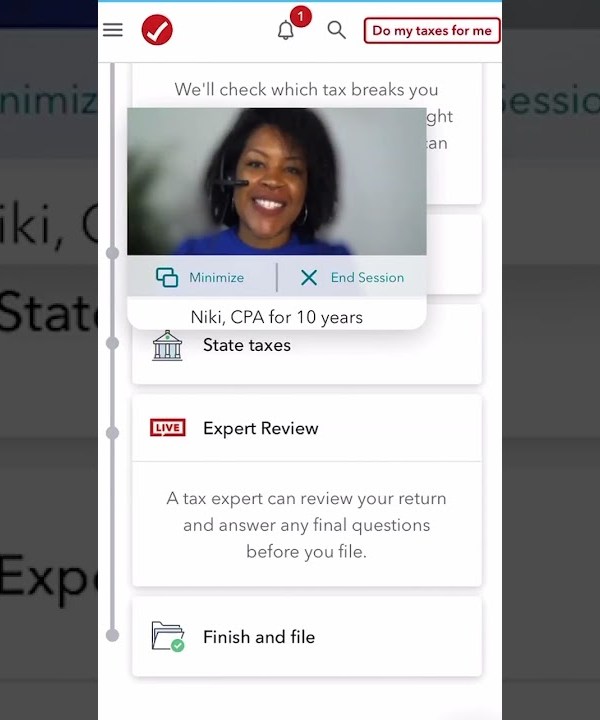The image size is (600, 720).
Task: Click the expert video feed
Action: 277,181
